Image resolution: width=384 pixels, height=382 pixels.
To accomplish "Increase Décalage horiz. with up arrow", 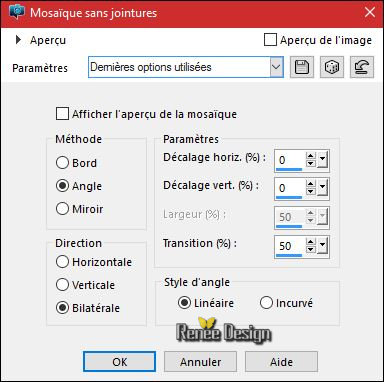I will [x=311, y=156].
